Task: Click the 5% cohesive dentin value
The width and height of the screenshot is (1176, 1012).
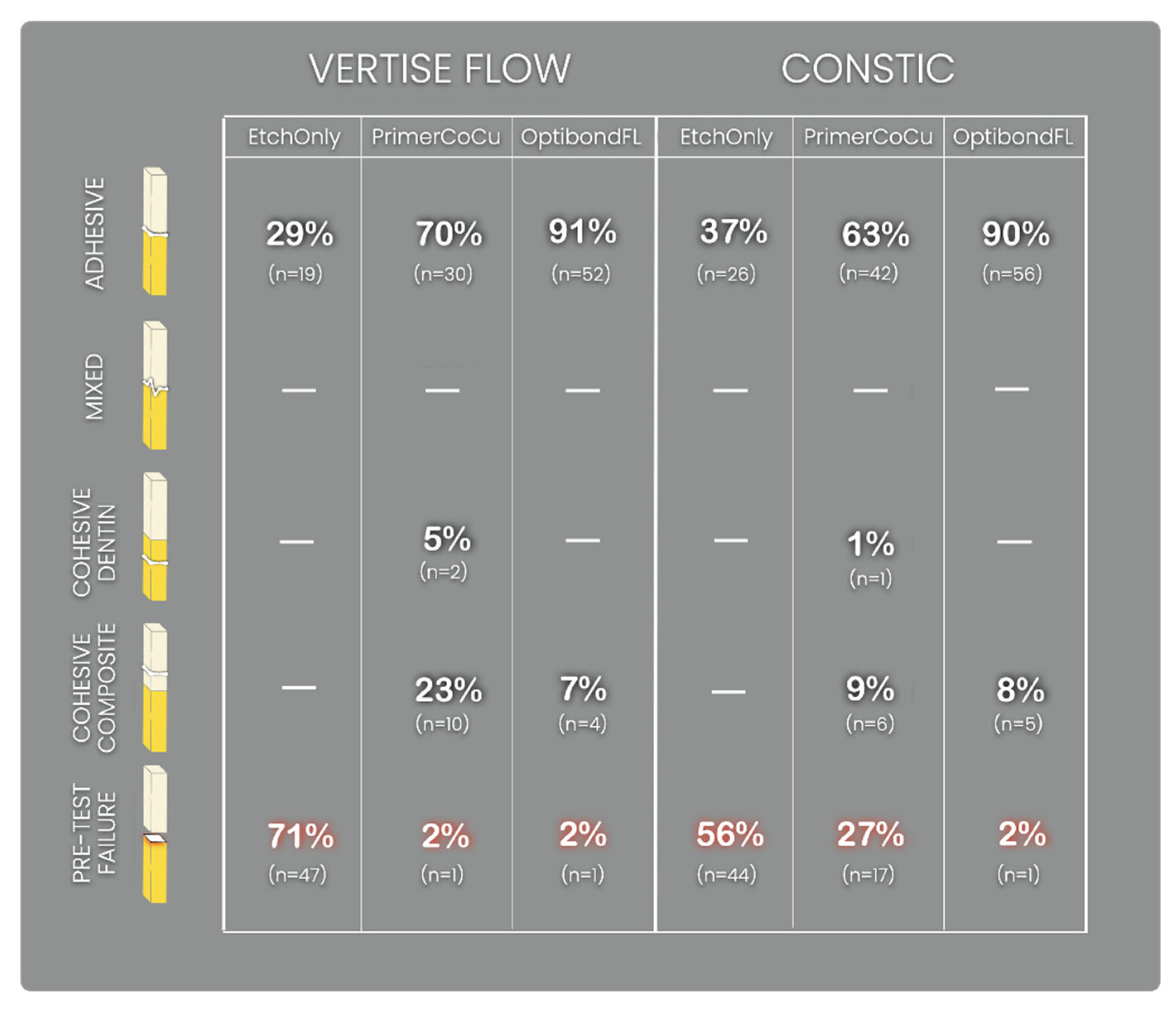Action: point(447,539)
